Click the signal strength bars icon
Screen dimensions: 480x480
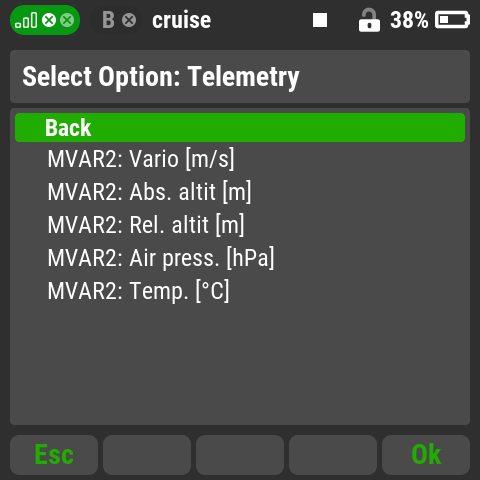tap(26, 21)
